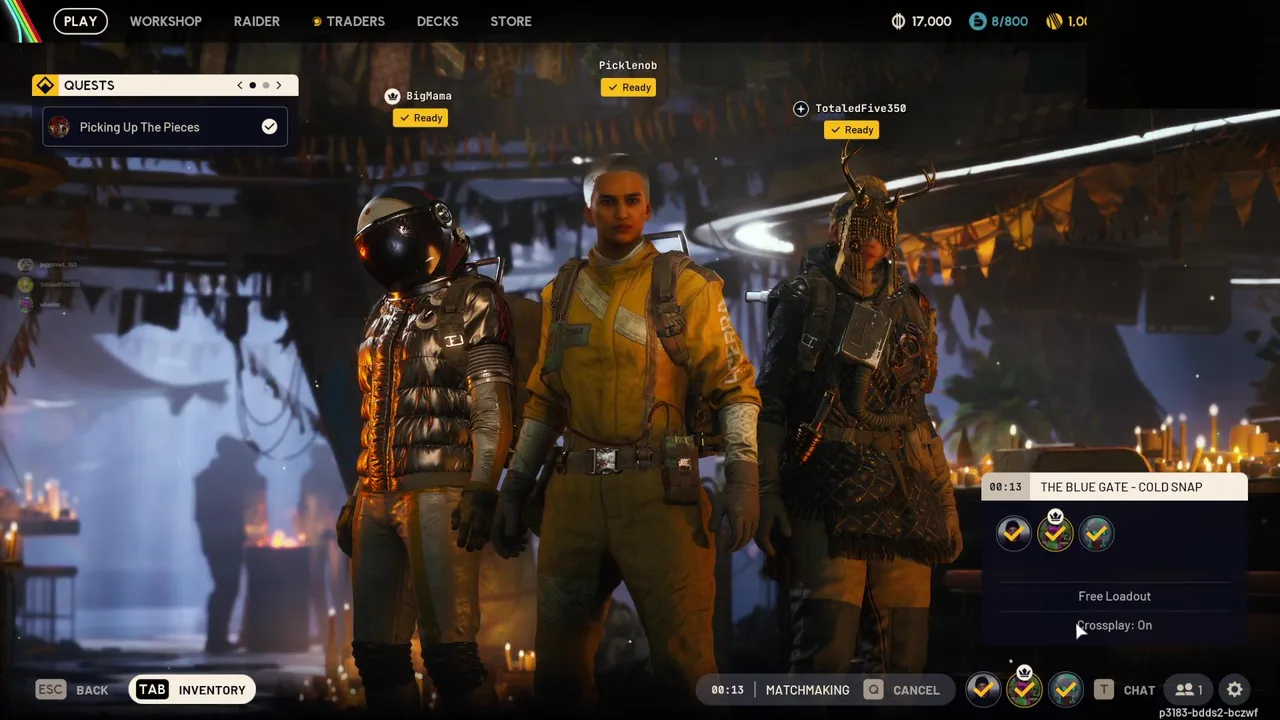
Task: Click the third squad member icon in bottom bar
Action: (1067, 689)
